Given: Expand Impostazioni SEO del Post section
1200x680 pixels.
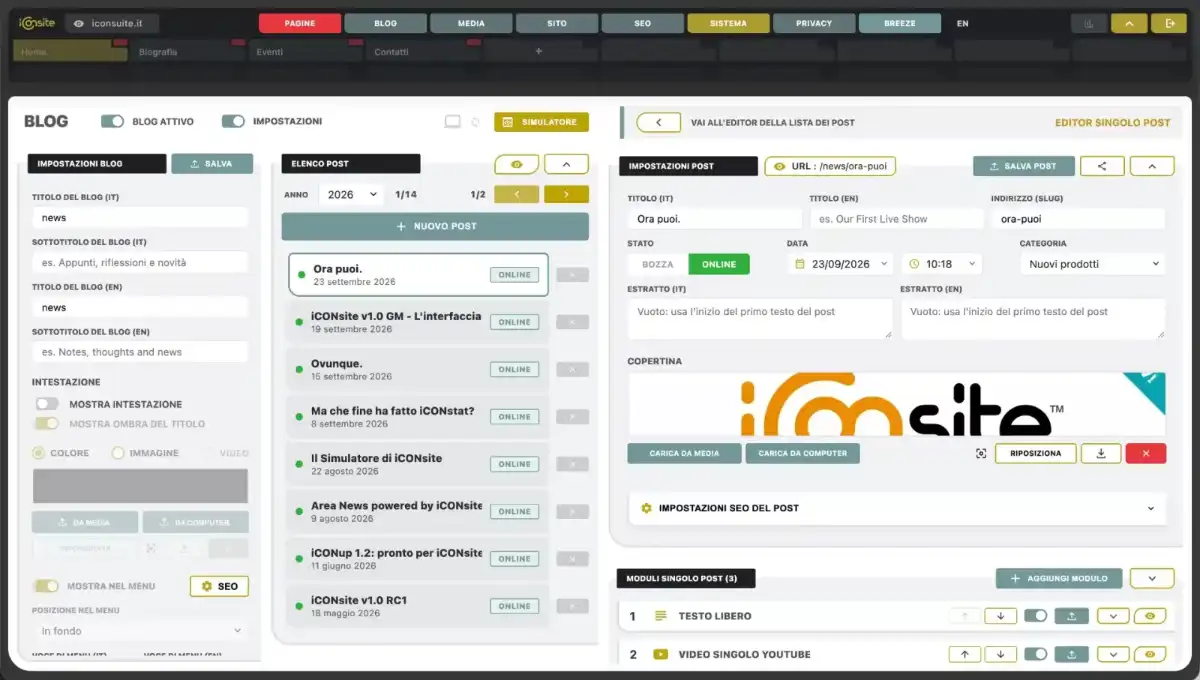Looking at the screenshot, I should (x=897, y=508).
